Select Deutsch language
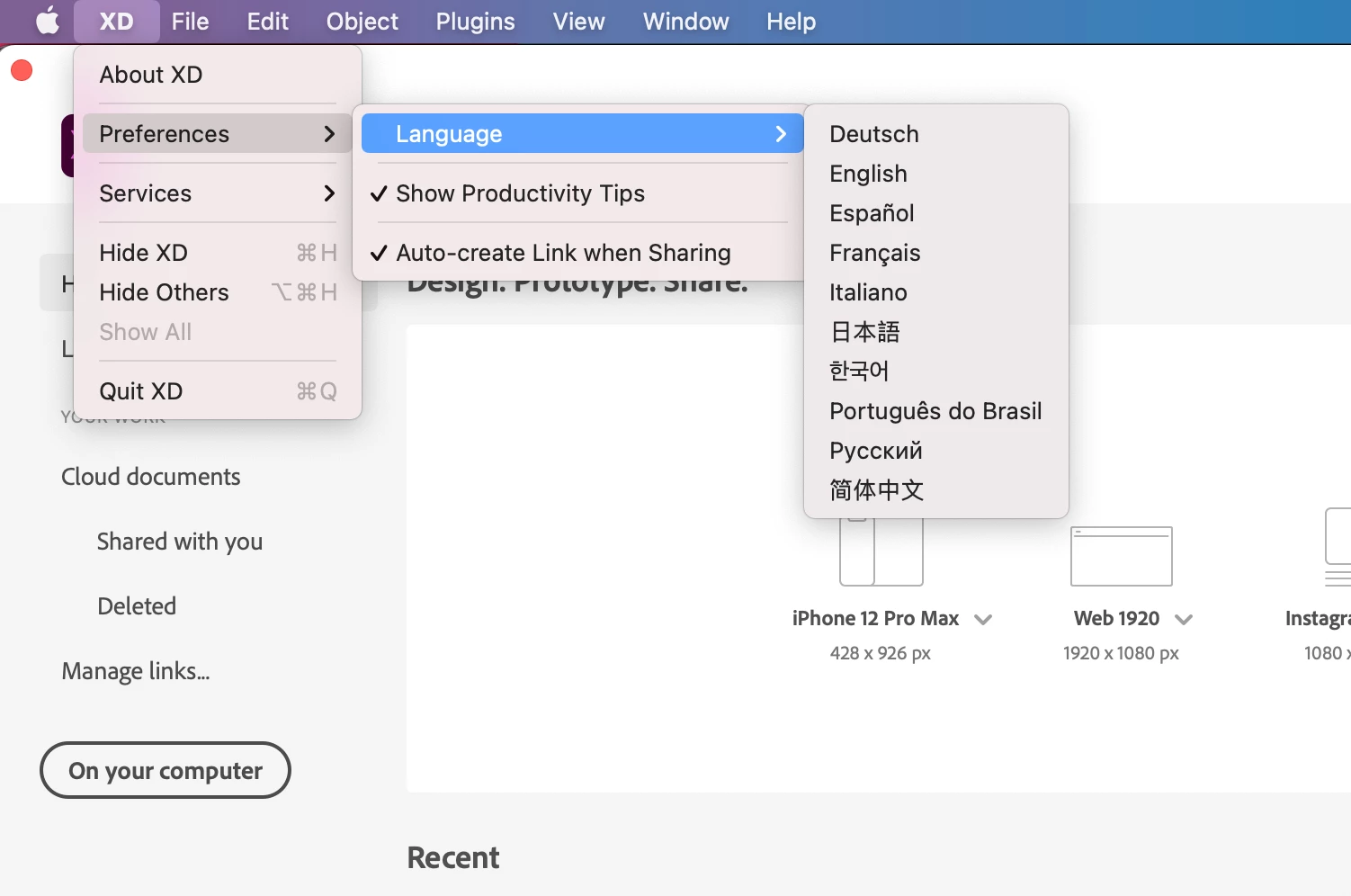This screenshot has width=1351, height=896. coord(936,134)
